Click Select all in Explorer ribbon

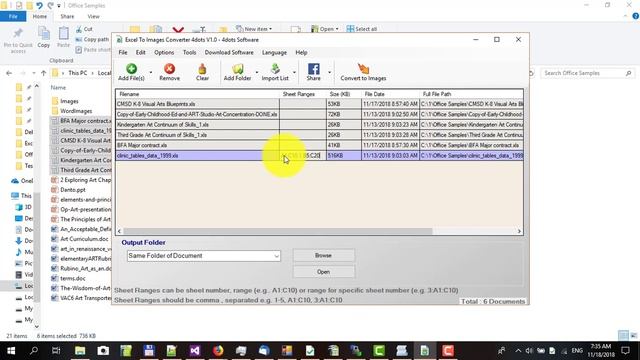362,29
